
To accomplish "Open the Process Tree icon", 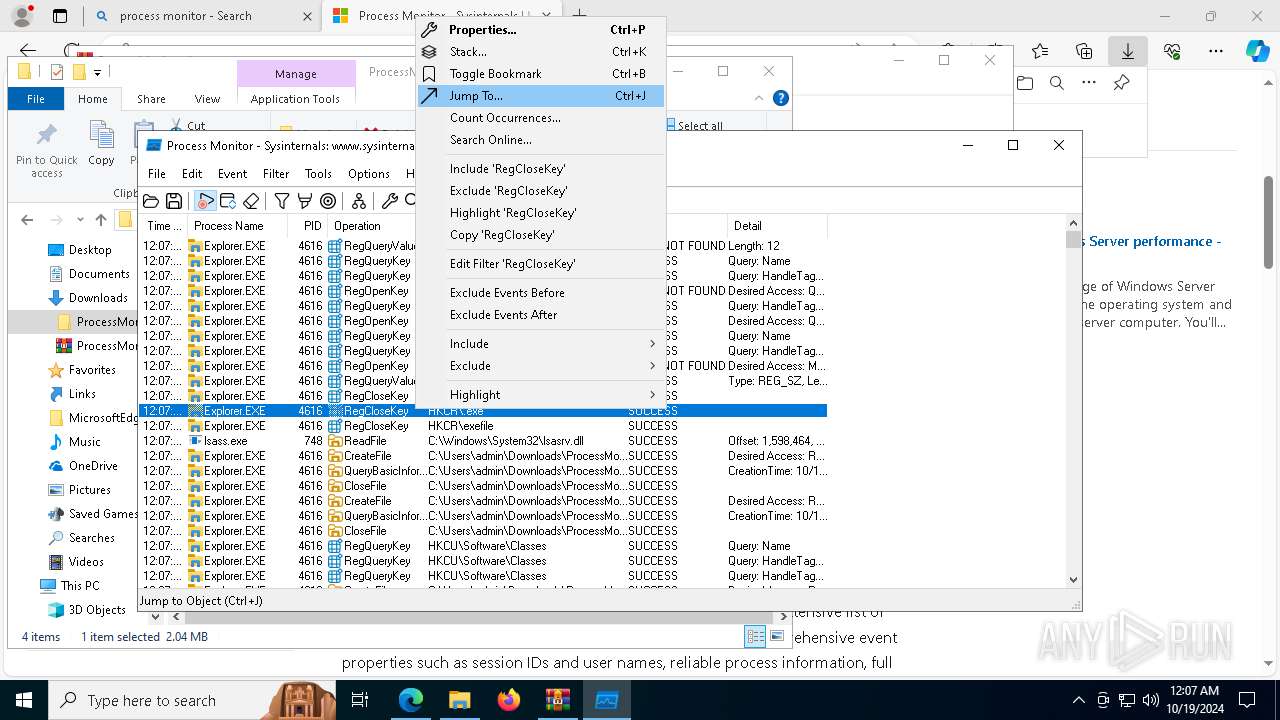I will pos(359,201).
